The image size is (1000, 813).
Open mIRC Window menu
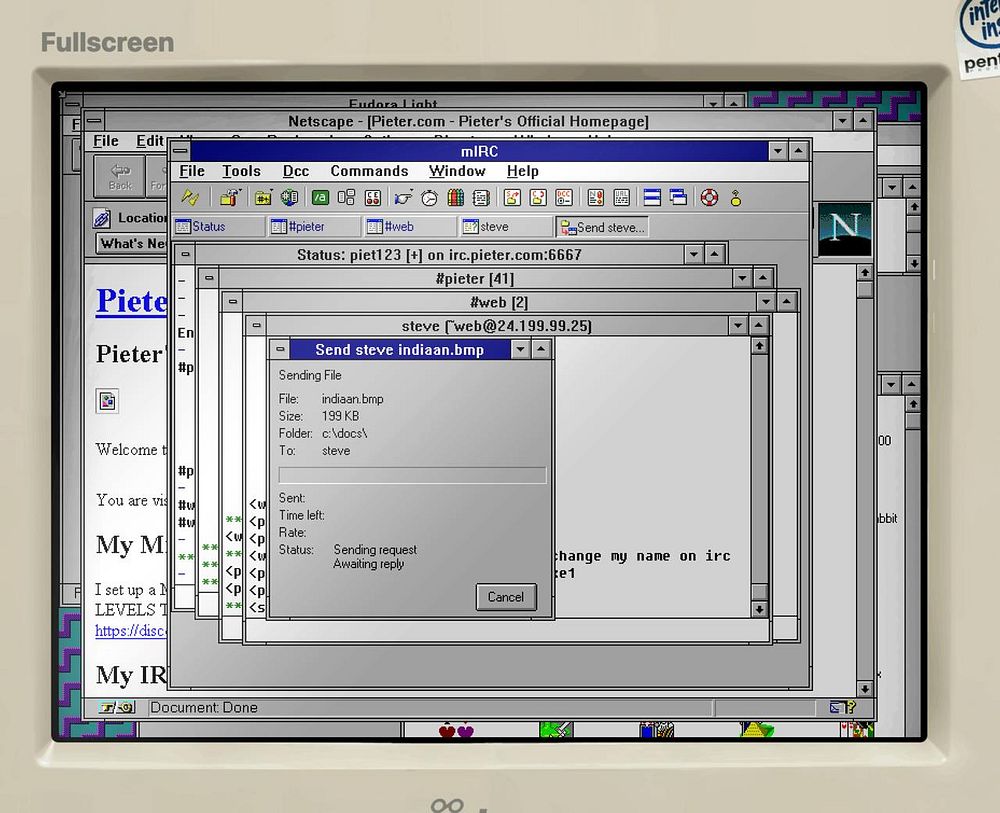click(x=457, y=171)
